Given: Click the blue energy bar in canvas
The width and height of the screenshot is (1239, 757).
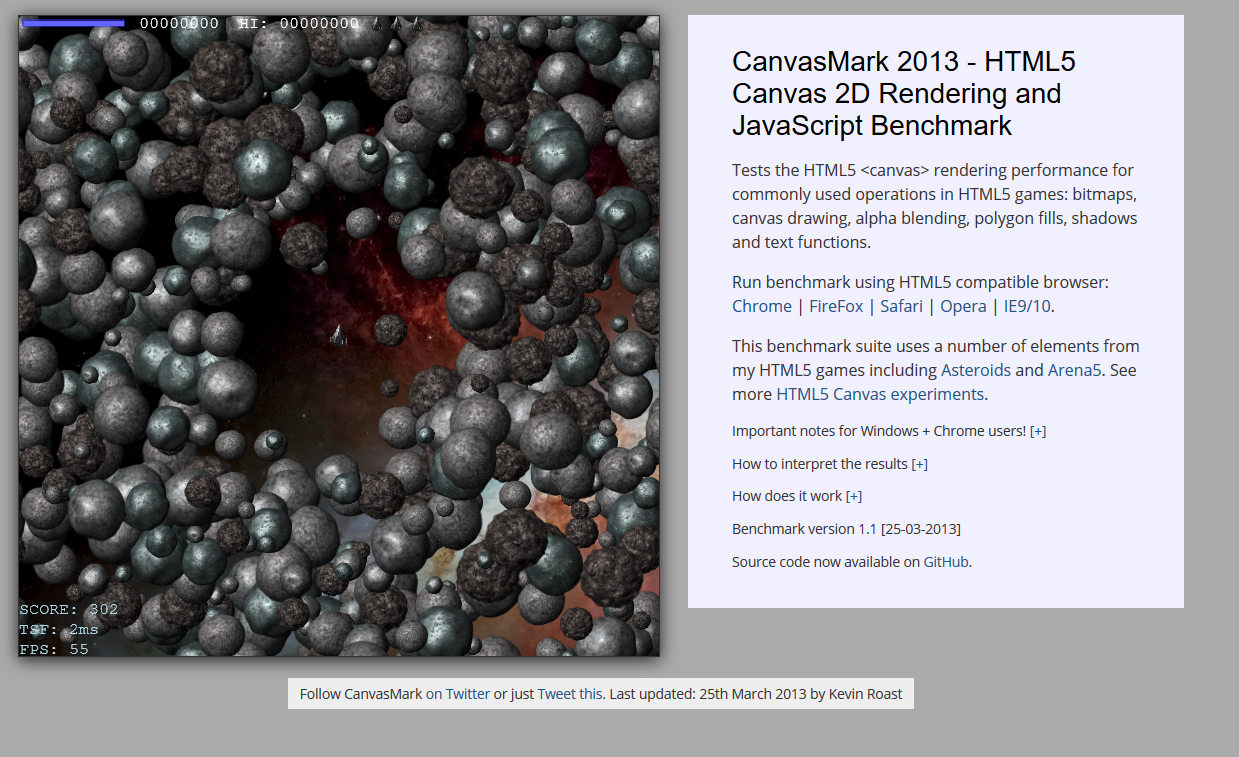Looking at the screenshot, I should click(73, 23).
